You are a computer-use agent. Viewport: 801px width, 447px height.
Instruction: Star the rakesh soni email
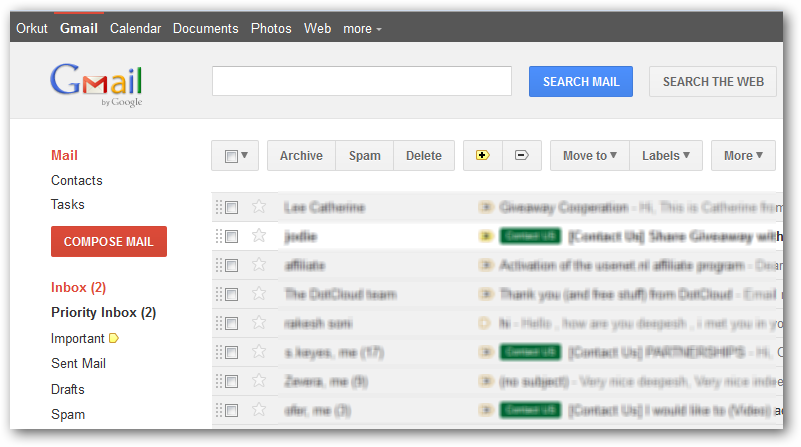[x=259, y=323]
